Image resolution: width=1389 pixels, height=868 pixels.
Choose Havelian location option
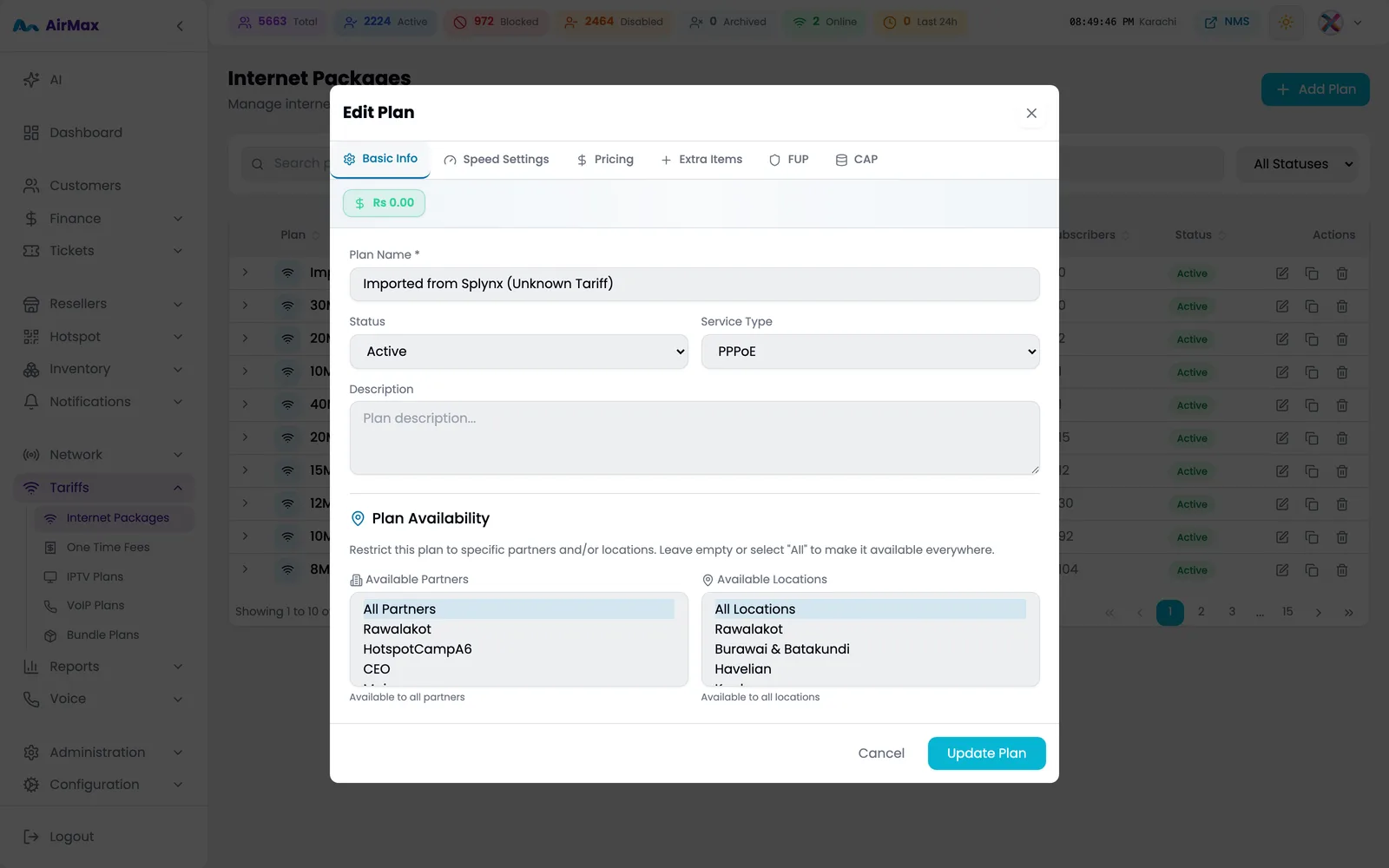[870, 669]
